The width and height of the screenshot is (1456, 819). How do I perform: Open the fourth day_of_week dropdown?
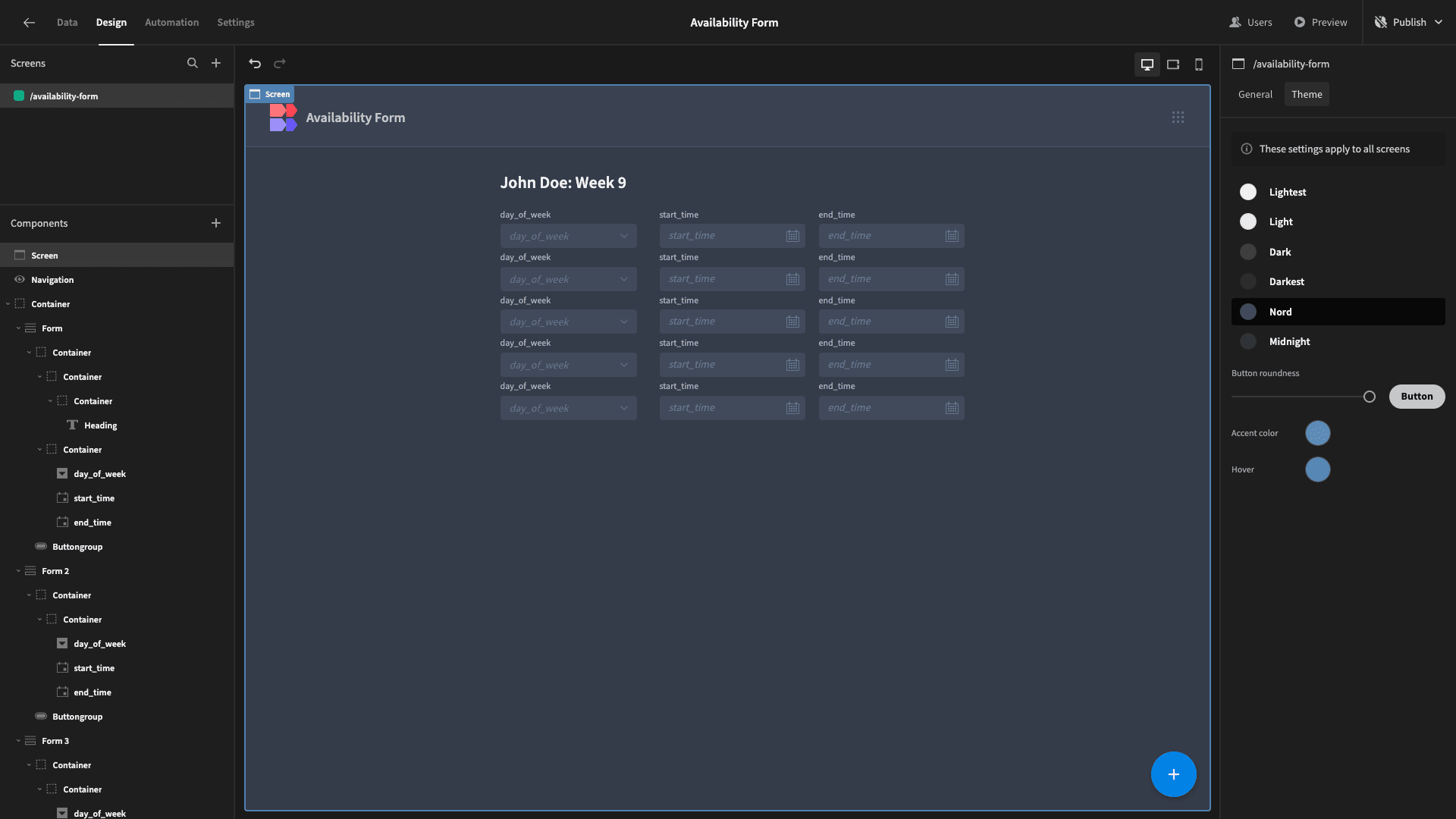pyautogui.click(x=568, y=365)
